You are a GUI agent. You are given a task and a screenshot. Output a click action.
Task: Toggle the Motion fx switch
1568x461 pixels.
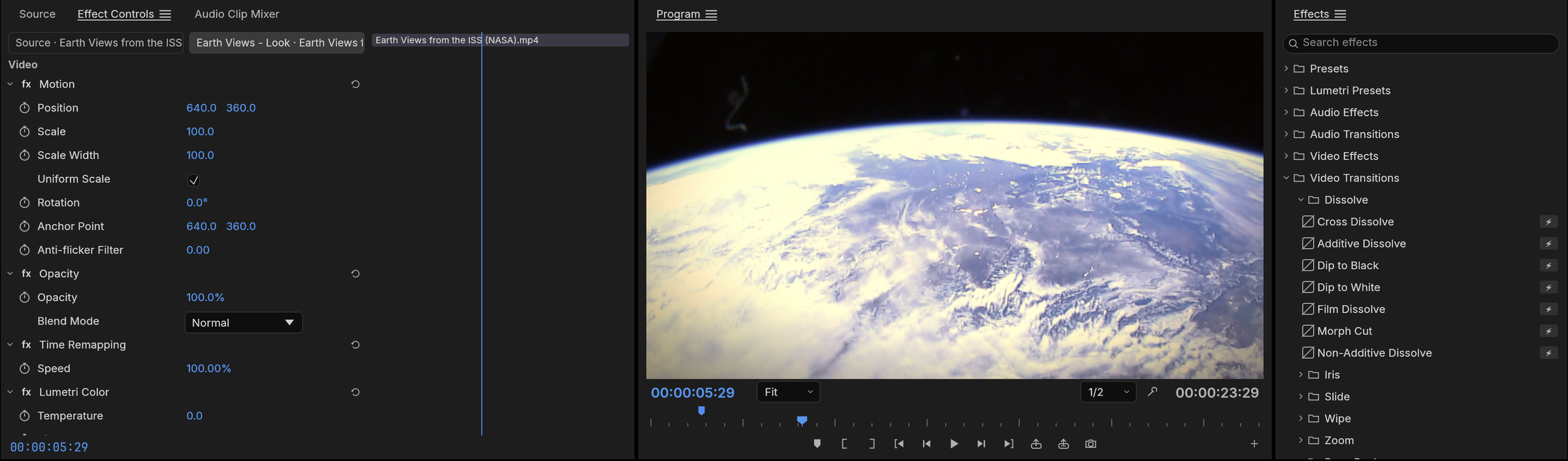tap(26, 84)
